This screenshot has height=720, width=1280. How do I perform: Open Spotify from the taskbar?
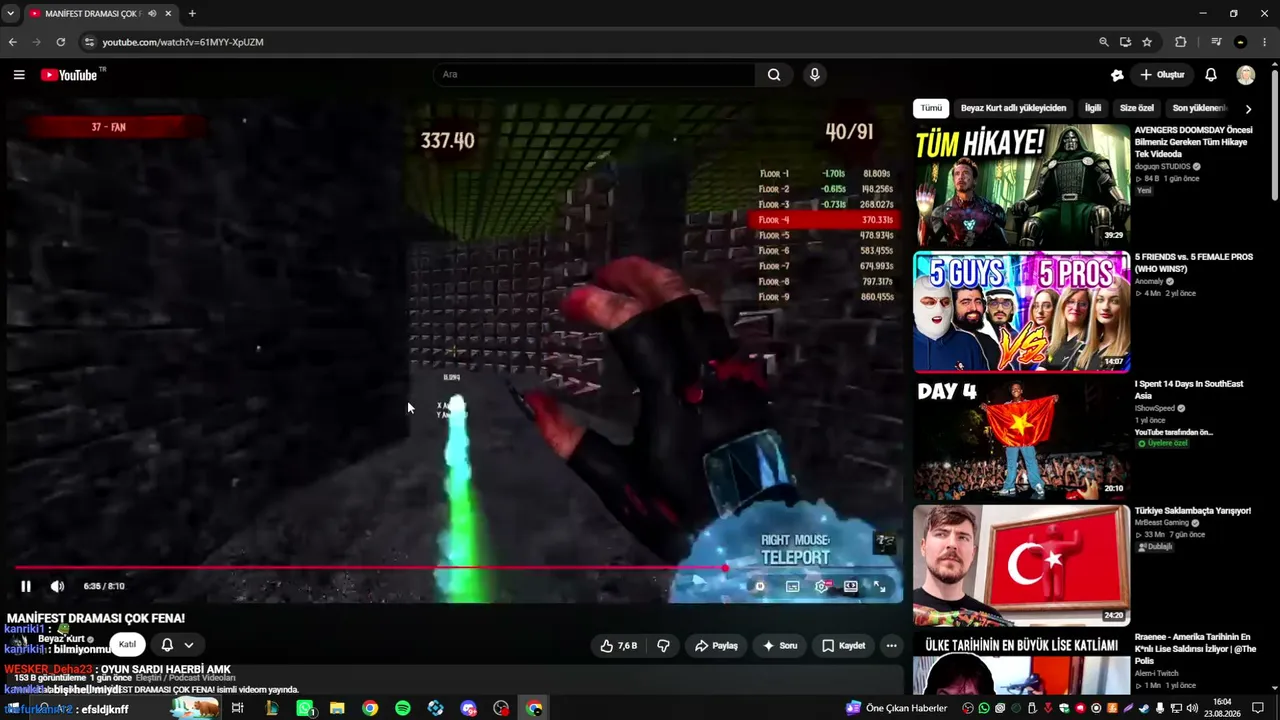tap(402, 709)
